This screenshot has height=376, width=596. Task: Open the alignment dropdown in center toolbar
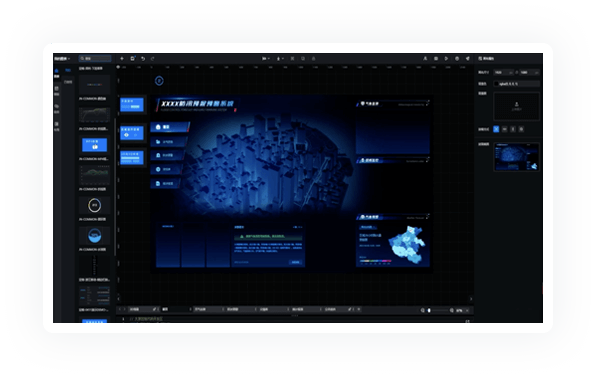click(x=266, y=59)
